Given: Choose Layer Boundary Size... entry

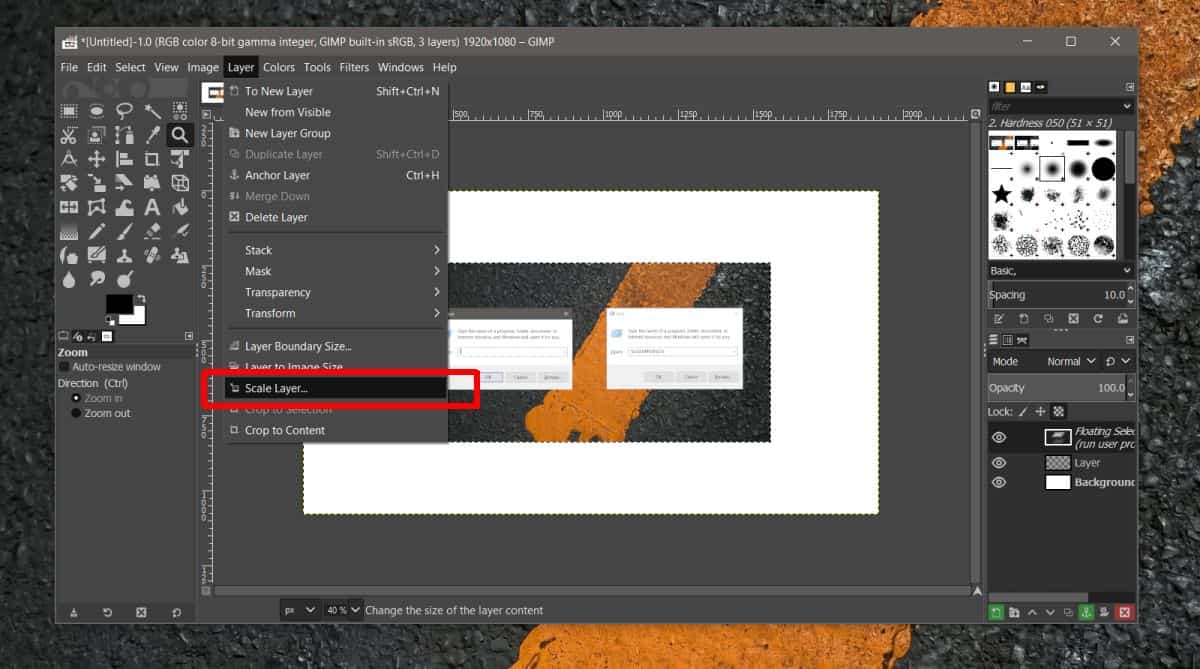Looking at the screenshot, I should (336, 346).
